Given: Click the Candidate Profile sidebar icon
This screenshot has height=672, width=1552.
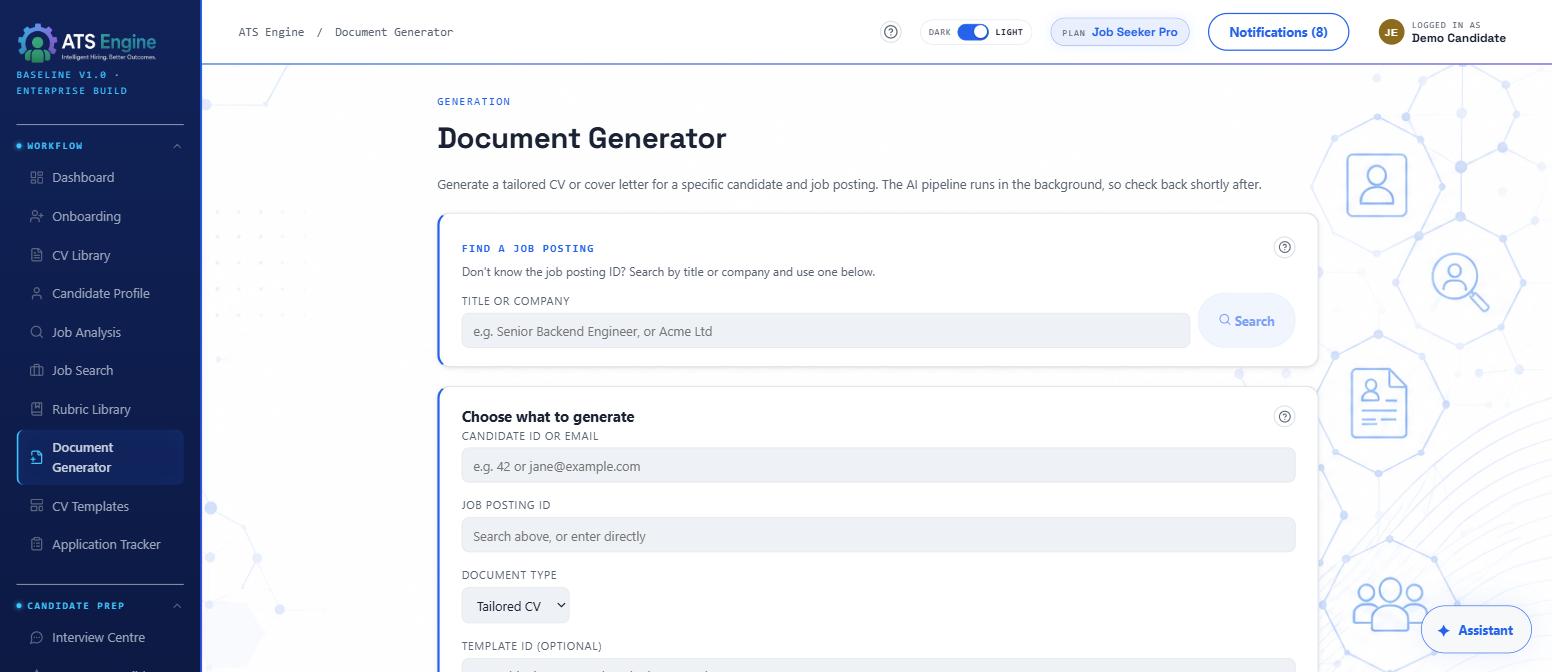Looking at the screenshot, I should [37, 293].
